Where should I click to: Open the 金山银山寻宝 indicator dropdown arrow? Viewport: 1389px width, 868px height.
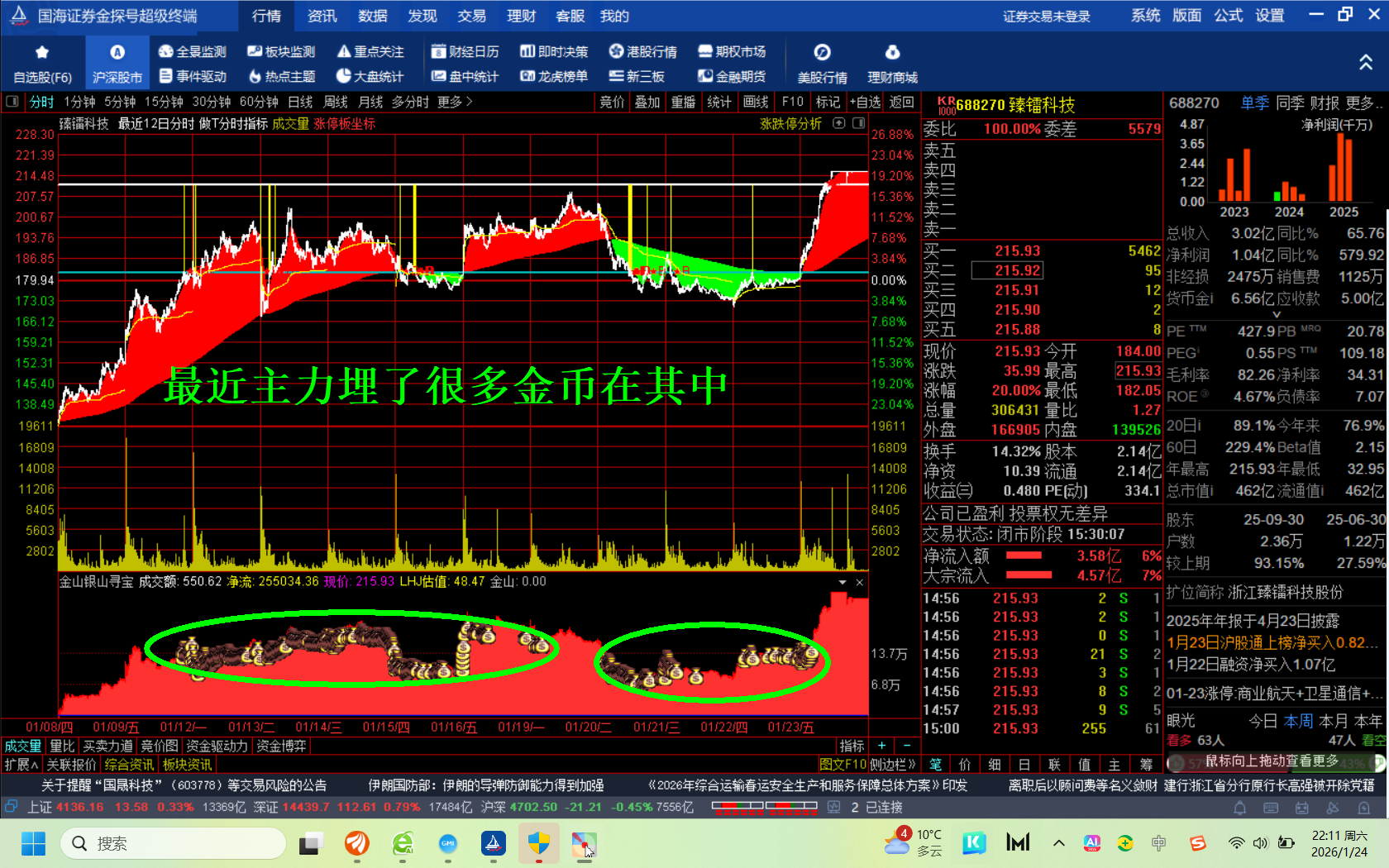pos(842,582)
